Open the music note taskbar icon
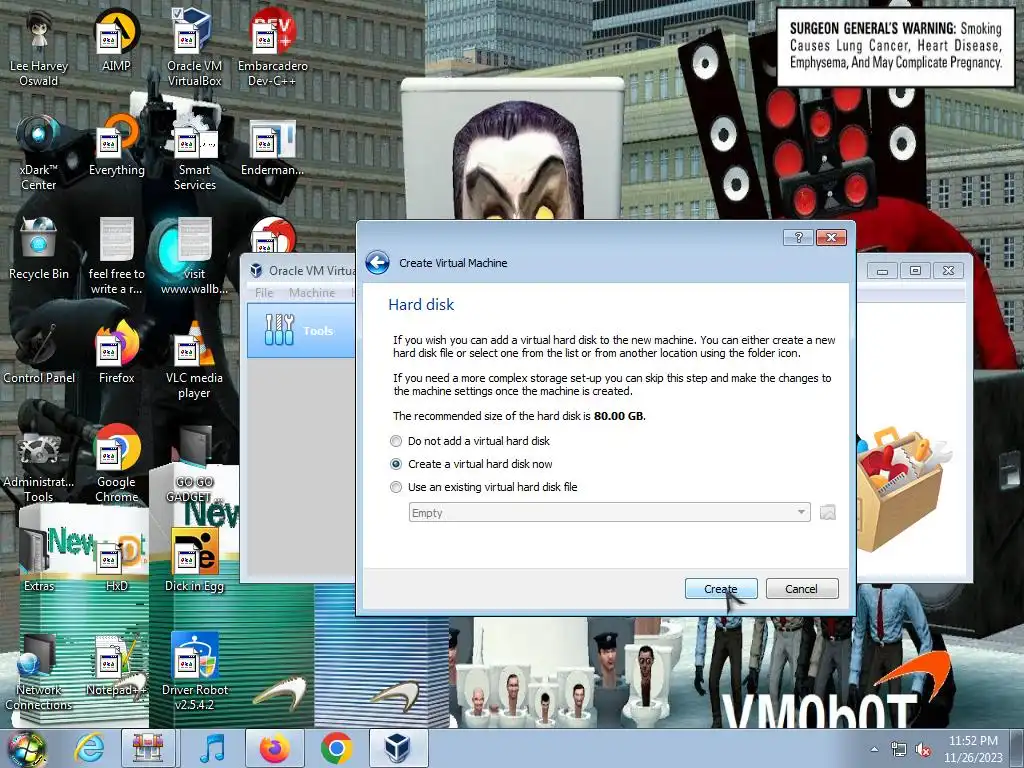This screenshot has width=1024, height=768. [212, 749]
